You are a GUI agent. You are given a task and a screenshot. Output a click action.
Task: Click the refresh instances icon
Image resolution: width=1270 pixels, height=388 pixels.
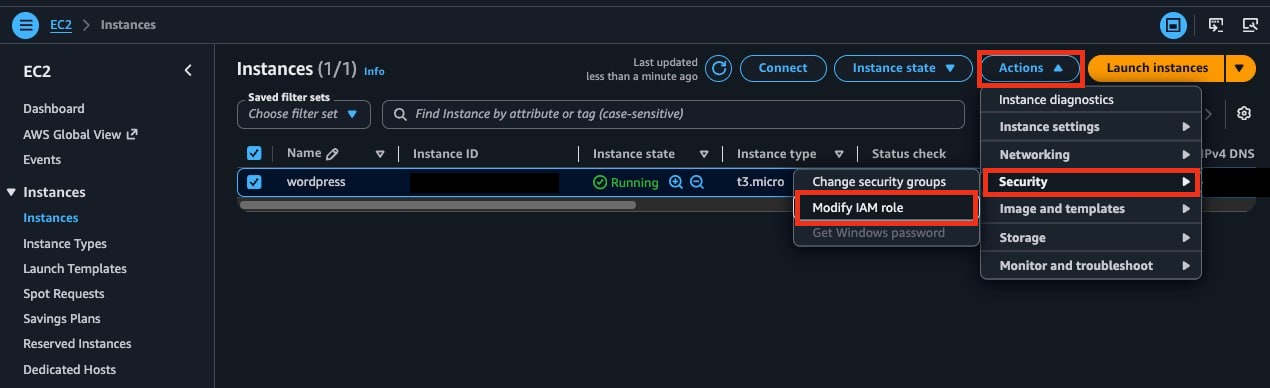(x=718, y=68)
